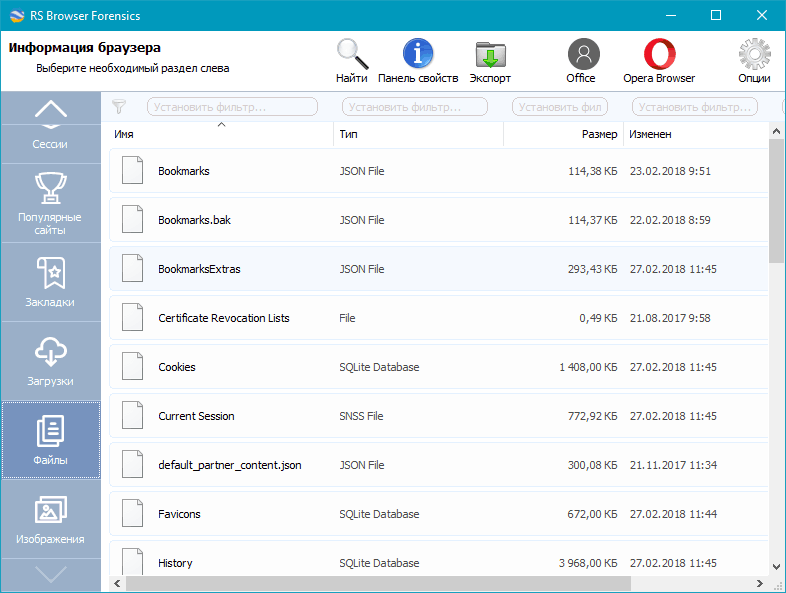Click the 293,43 КБ size cell
Viewport: 786px width, 593px height.
coord(593,269)
